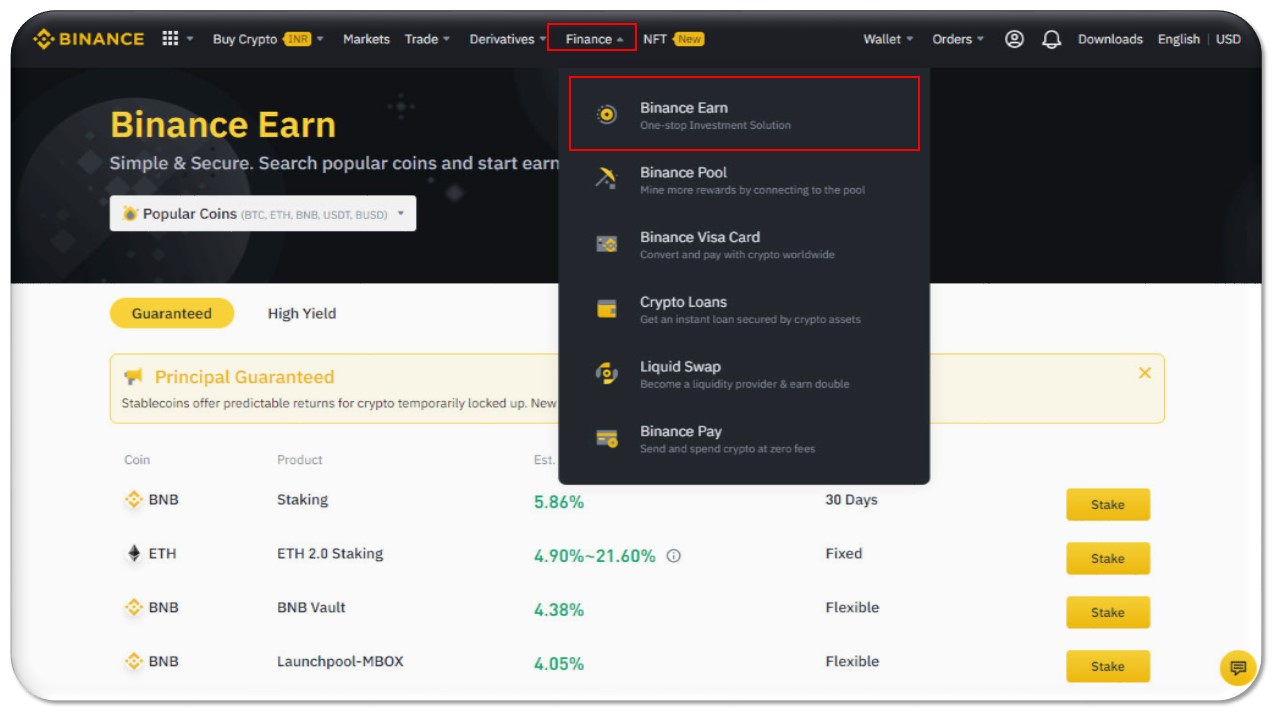The image size is (1280, 720).
Task: Click the Binance Visa Card icon
Action: (607, 244)
